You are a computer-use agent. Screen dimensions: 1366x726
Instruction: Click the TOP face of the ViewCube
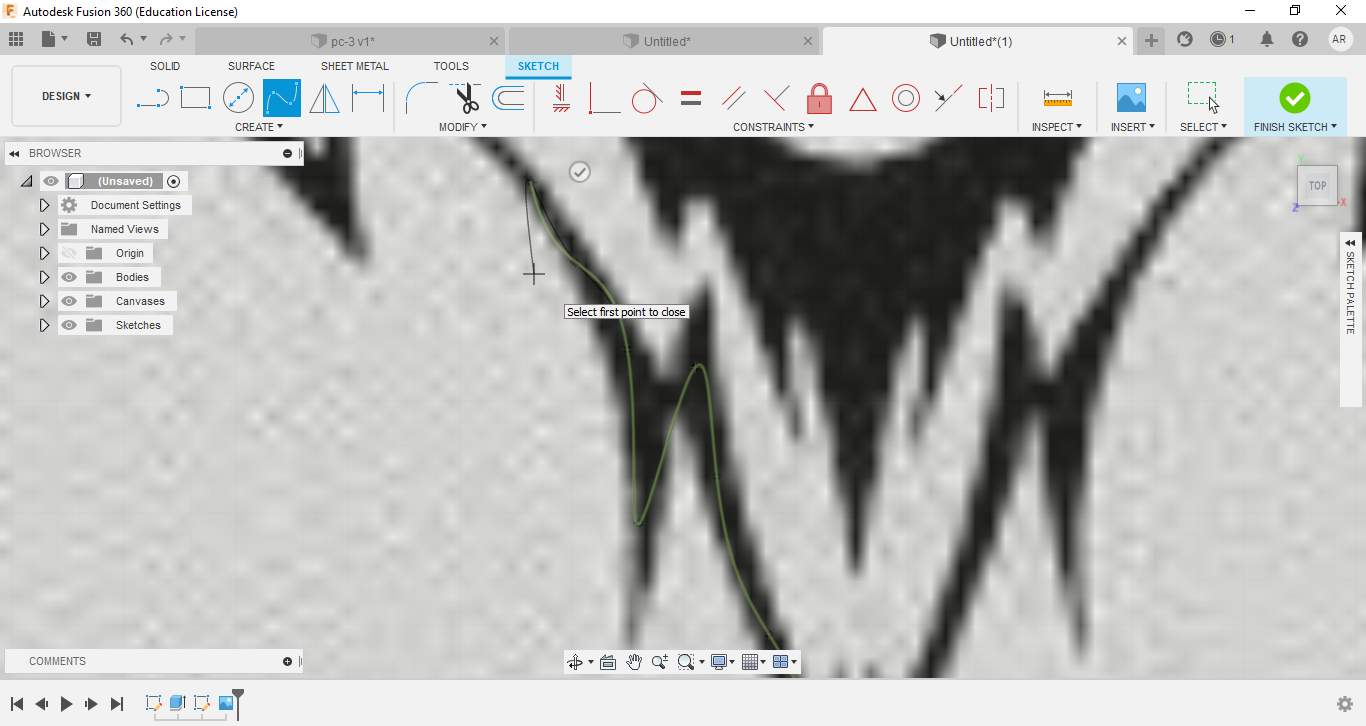point(1317,185)
